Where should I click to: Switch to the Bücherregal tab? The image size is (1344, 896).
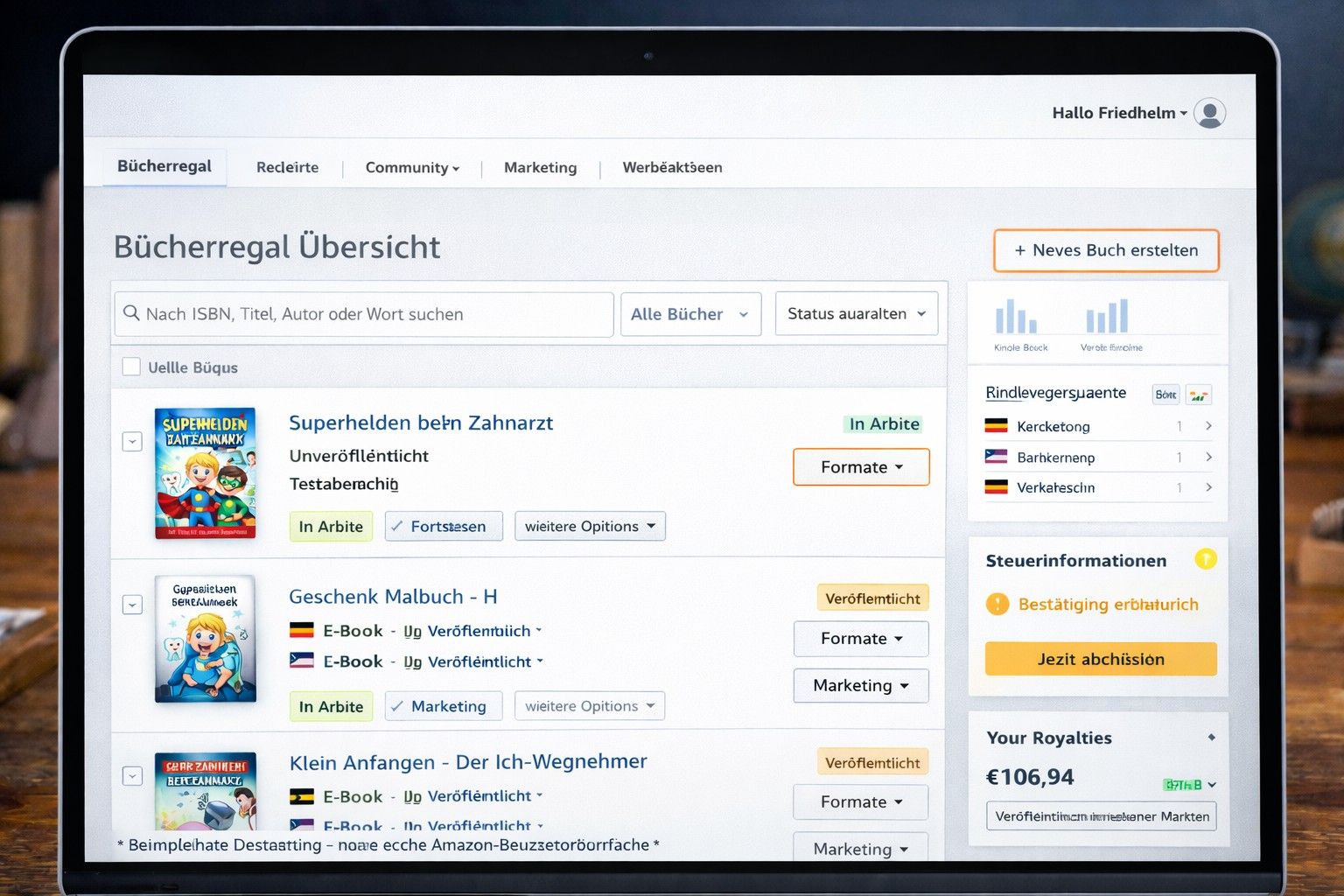pos(164,166)
